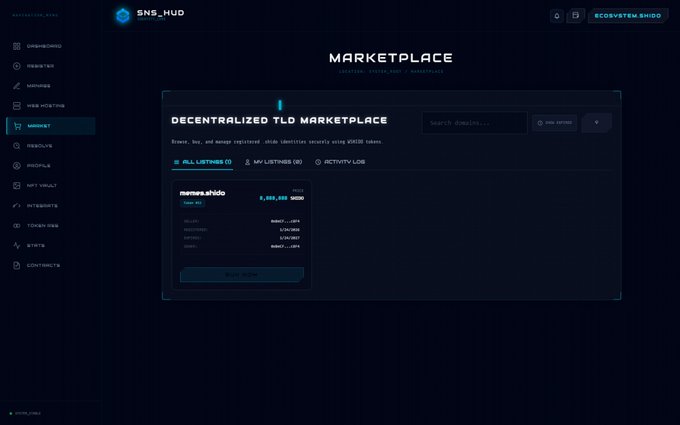Toggle the Show Expired option

pos(554,123)
